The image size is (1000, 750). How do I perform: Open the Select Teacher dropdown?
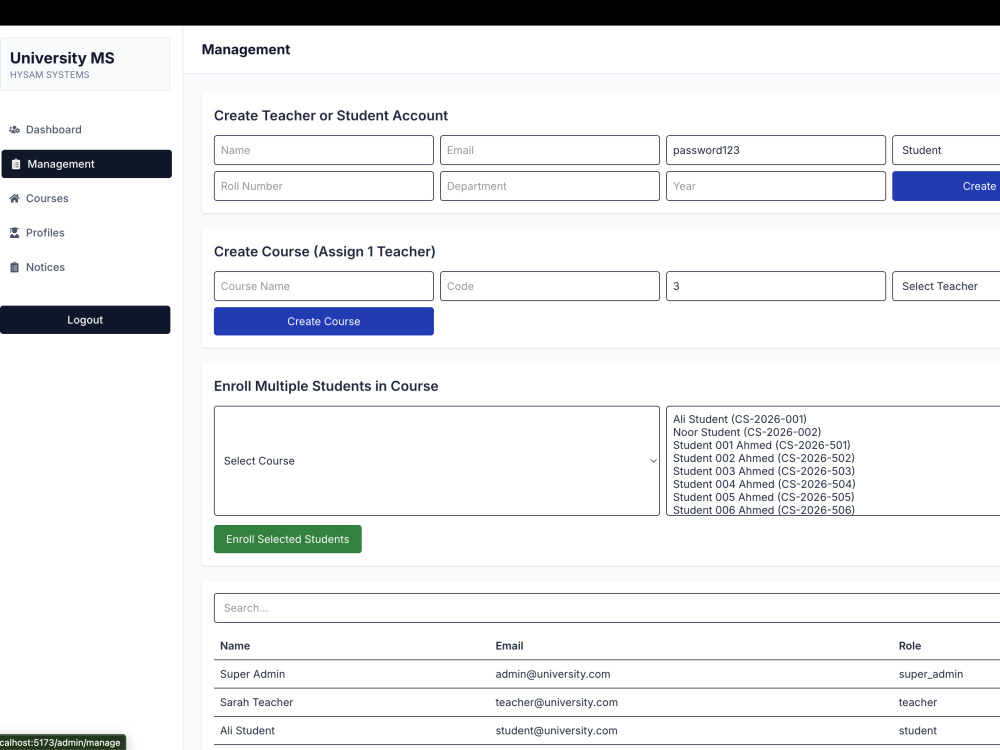[946, 286]
